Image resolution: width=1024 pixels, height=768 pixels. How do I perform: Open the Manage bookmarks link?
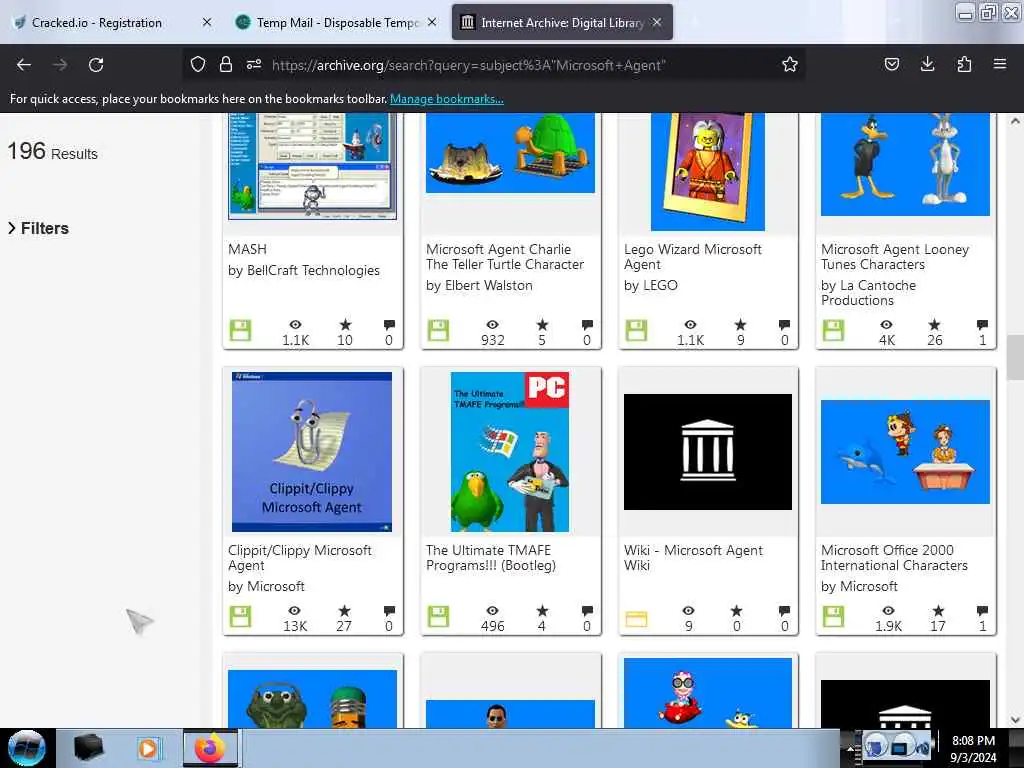click(x=447, y=99)
